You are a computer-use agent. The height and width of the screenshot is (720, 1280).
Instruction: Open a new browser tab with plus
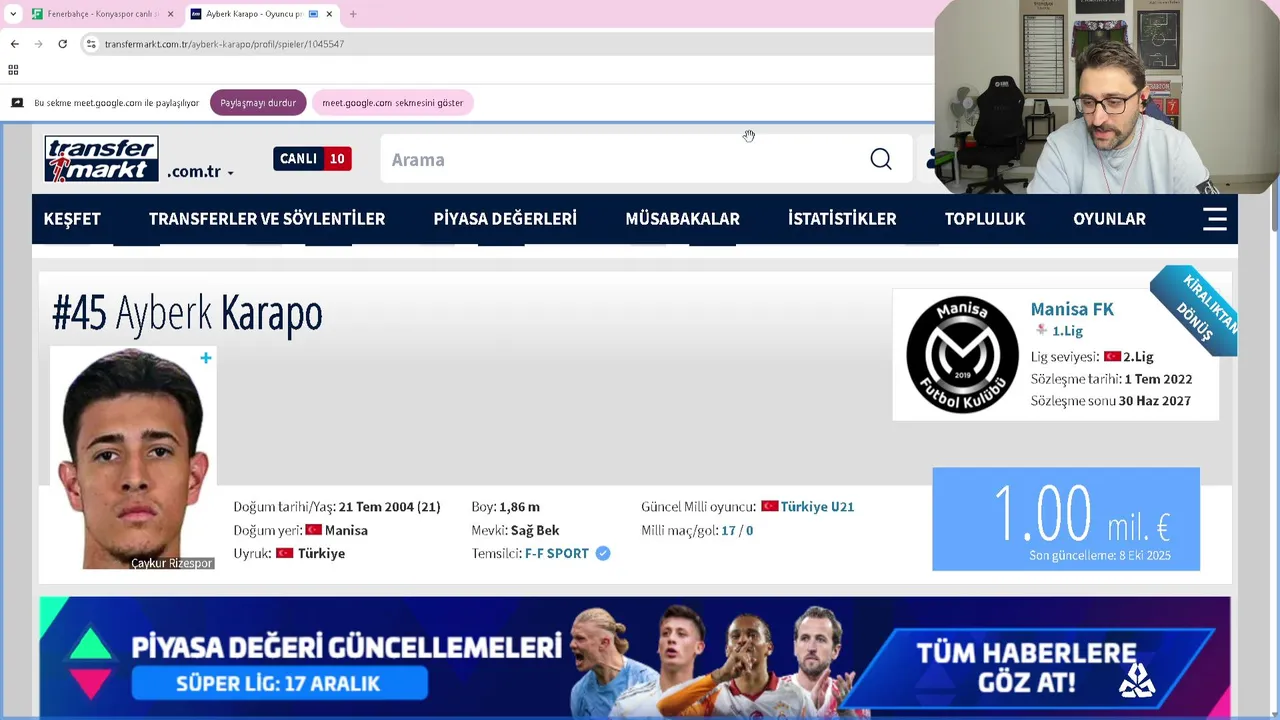point(353,14)
